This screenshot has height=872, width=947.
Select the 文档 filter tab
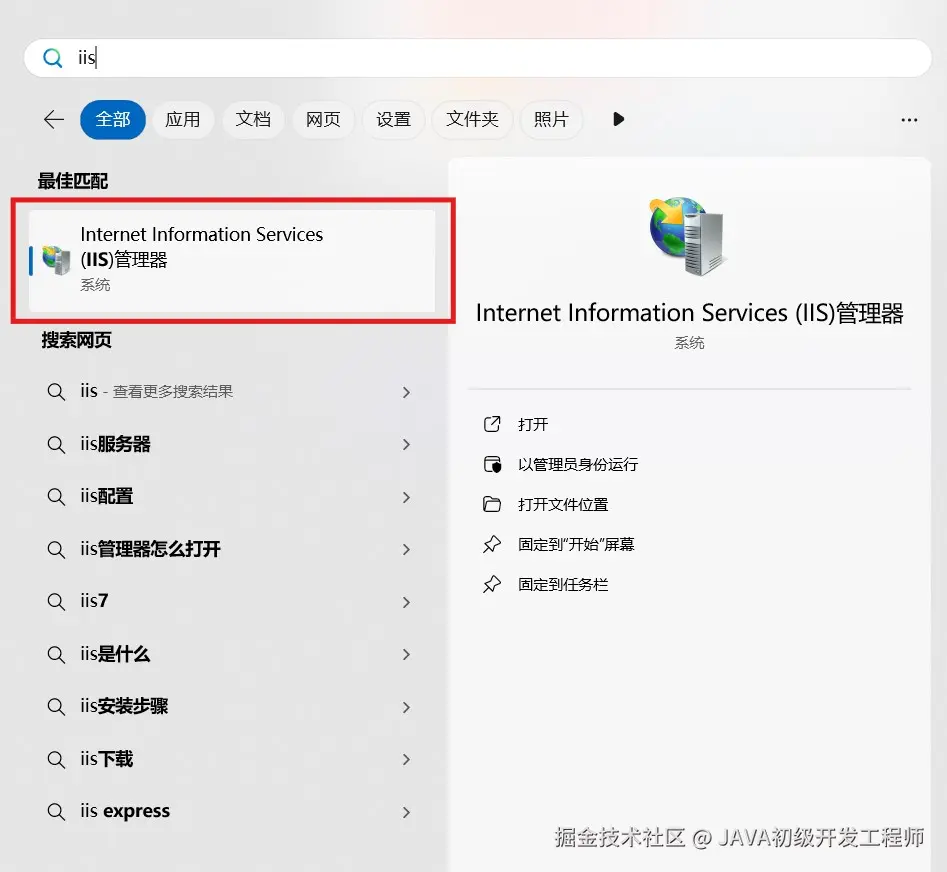click(x=253, y=118)
